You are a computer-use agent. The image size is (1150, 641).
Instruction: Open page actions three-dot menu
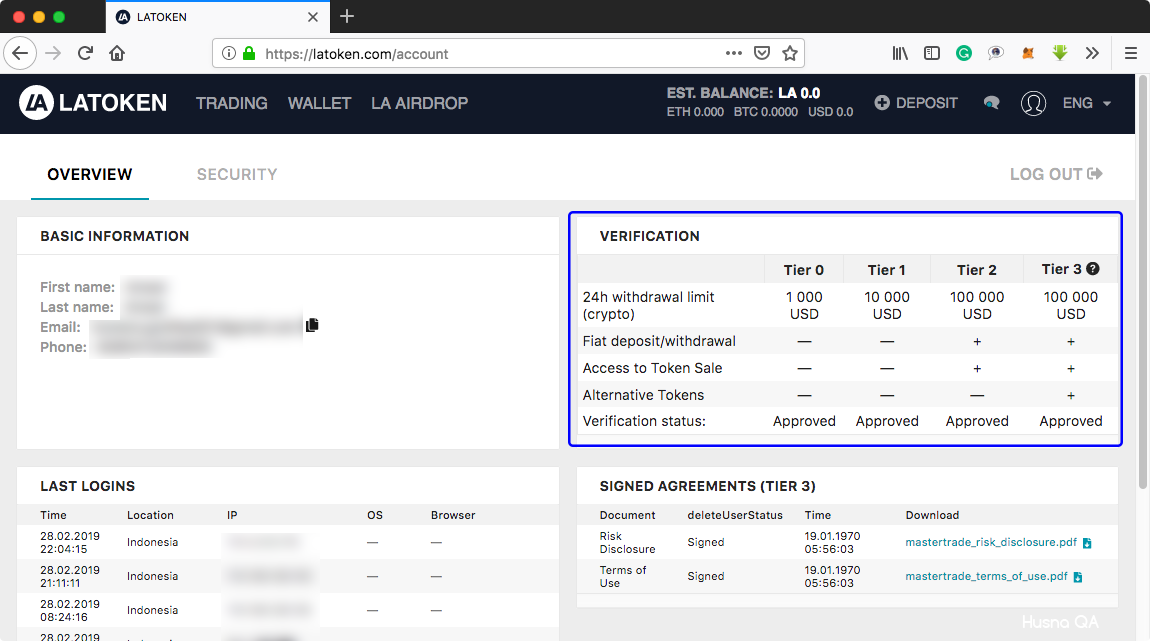[x=733, y=54]
